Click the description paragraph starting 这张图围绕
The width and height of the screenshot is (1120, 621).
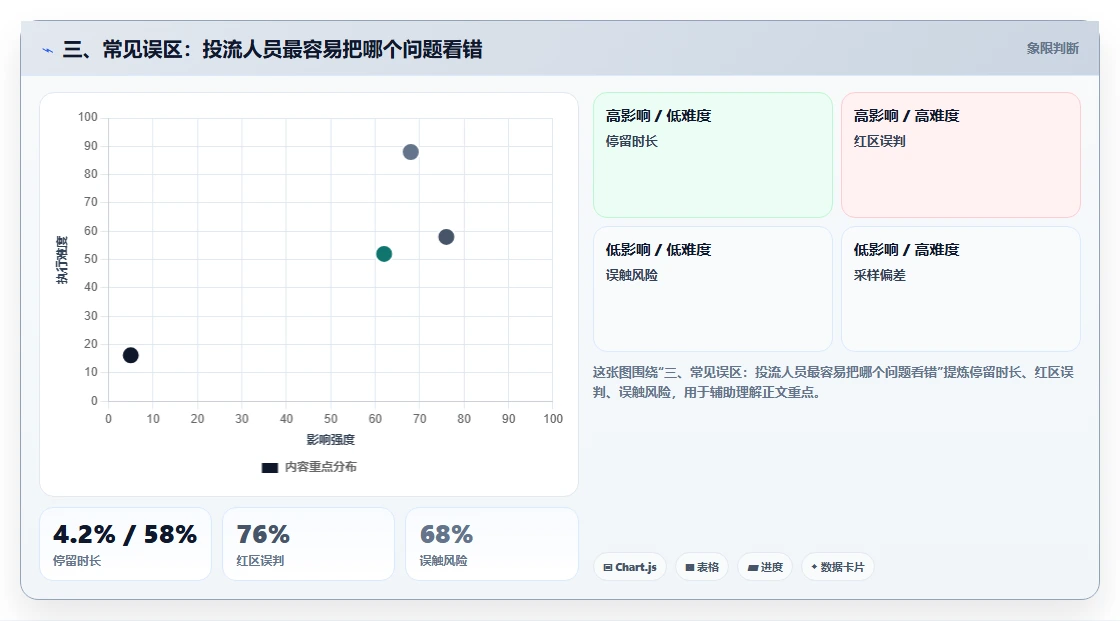pyautogui.click(x=833, y=382)
